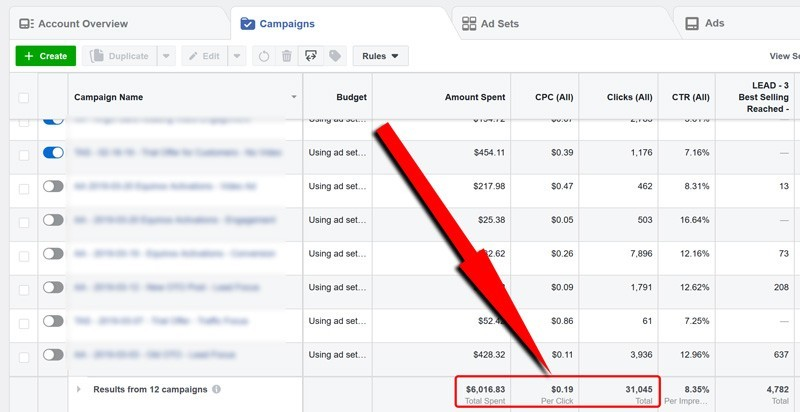Check the select-all checkbox in the header
The width and height of the screenshot is (800, 412).
click(24, 98)
